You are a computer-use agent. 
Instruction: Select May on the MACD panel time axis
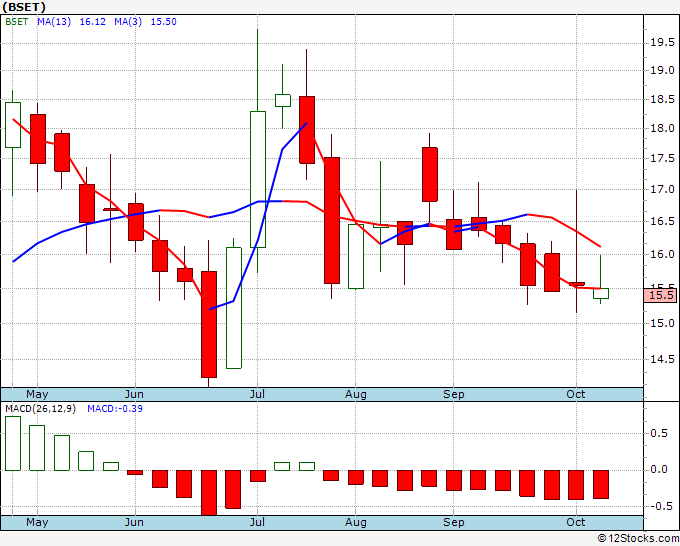click(37, 522)
